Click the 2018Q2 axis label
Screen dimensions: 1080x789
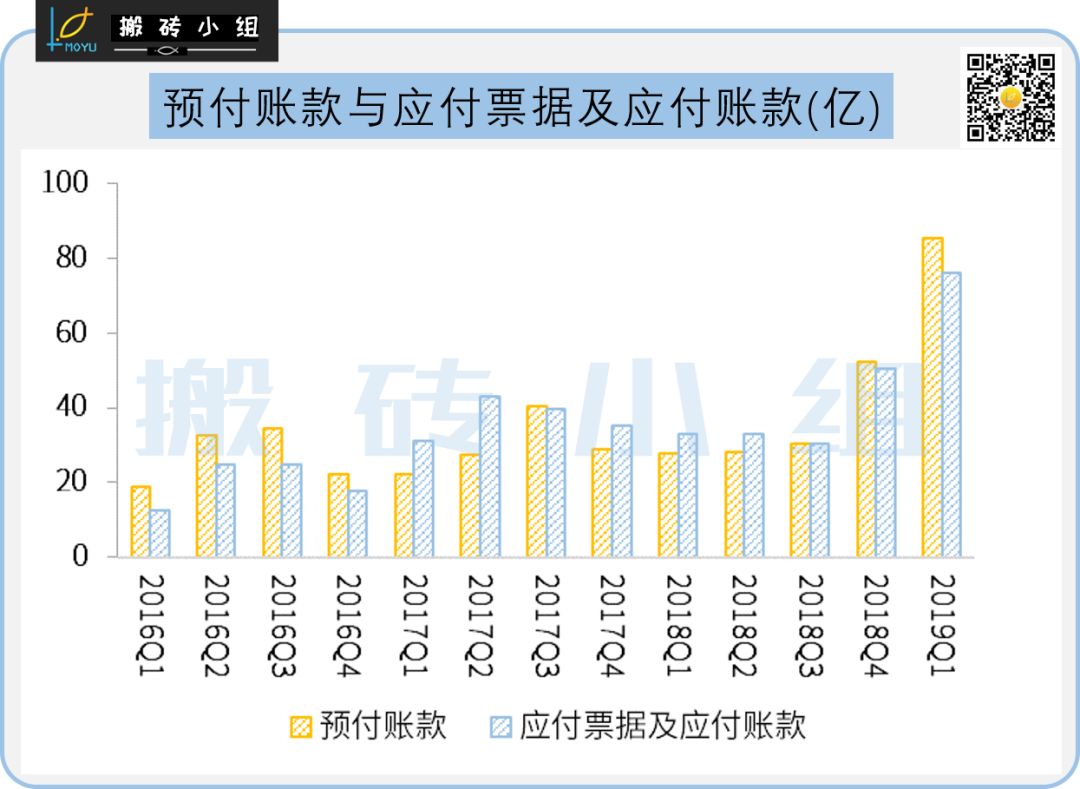coord(744,625)
